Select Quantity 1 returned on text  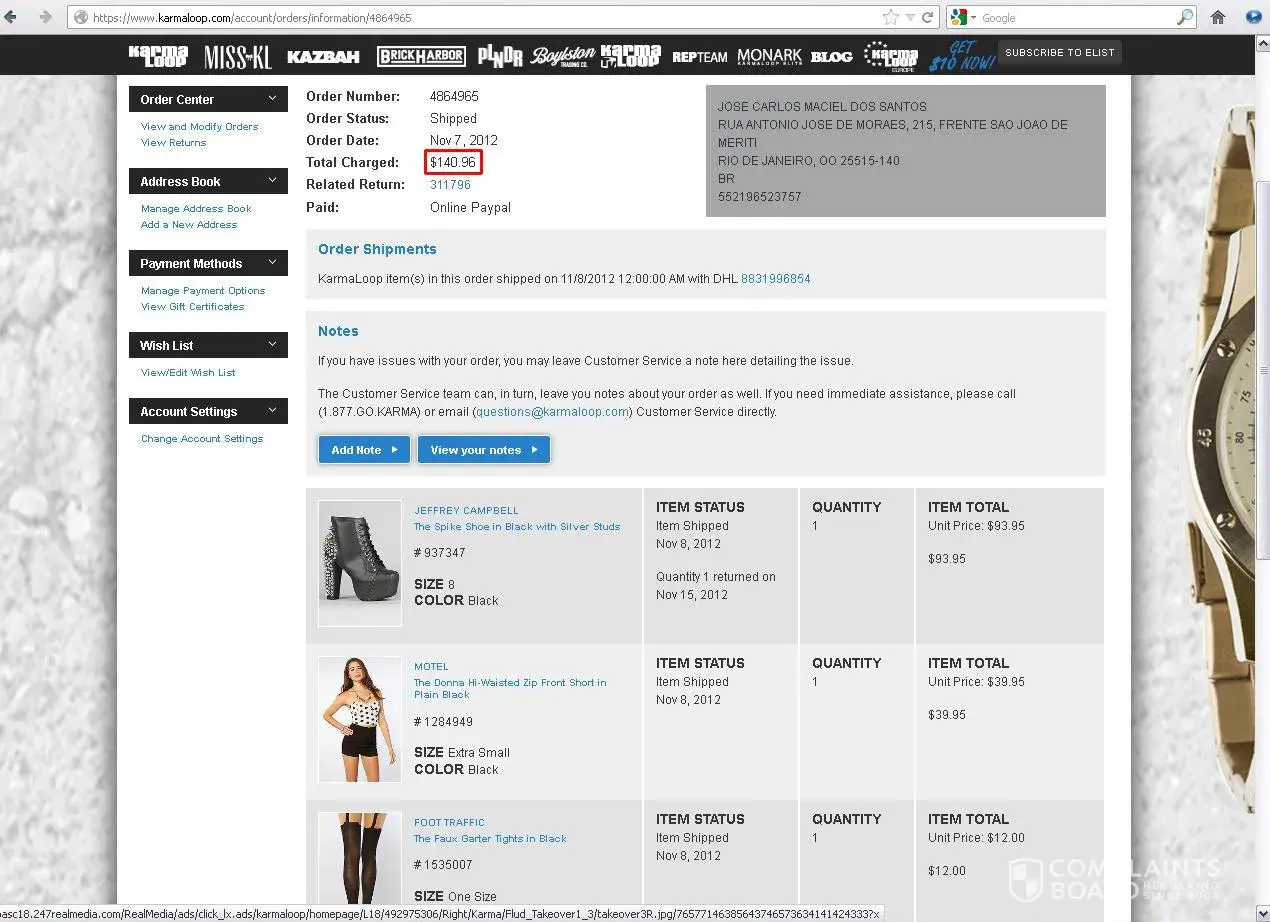[716, 577]
